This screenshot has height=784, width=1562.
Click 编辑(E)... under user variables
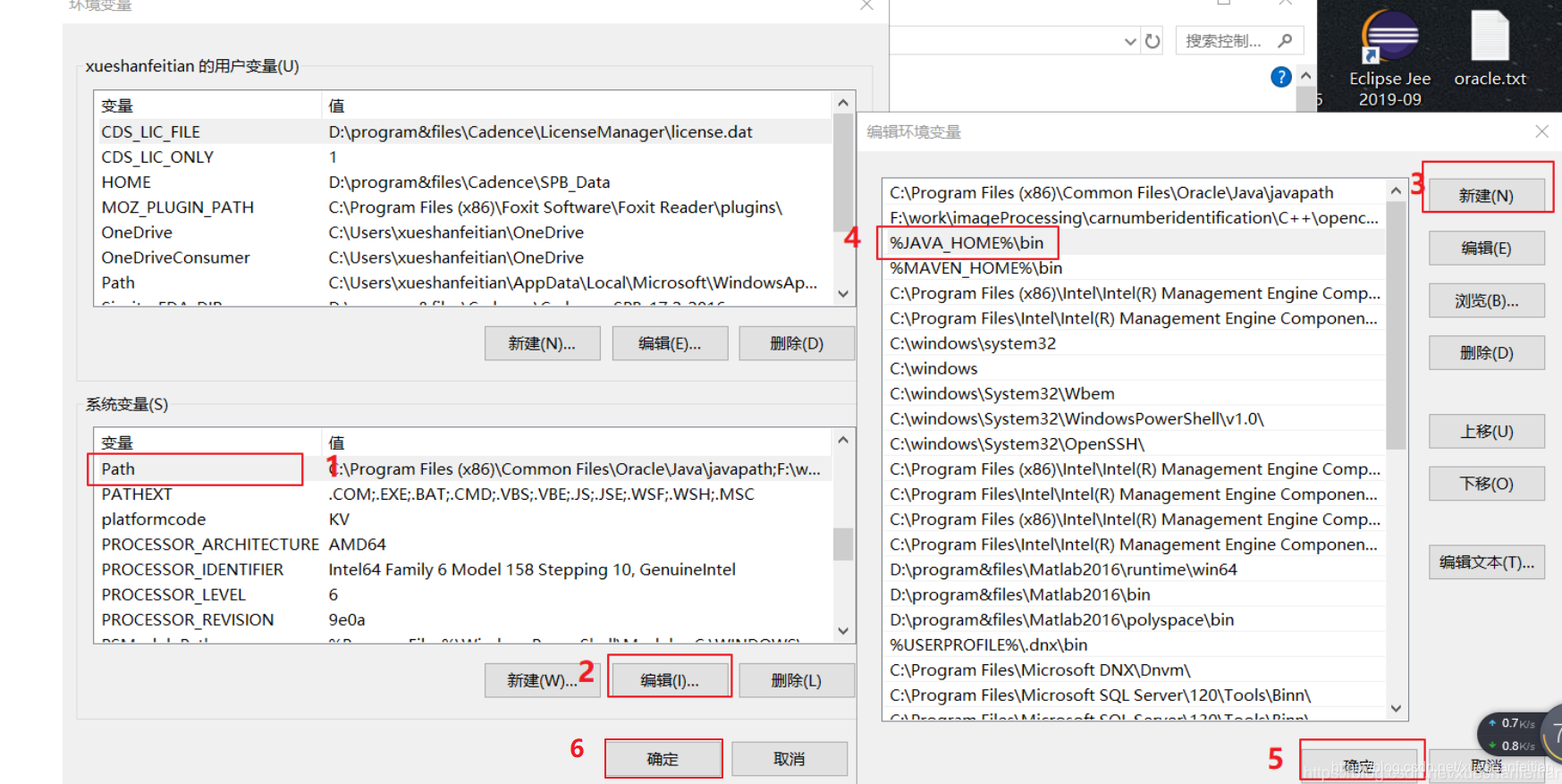(x=670, y=343)
